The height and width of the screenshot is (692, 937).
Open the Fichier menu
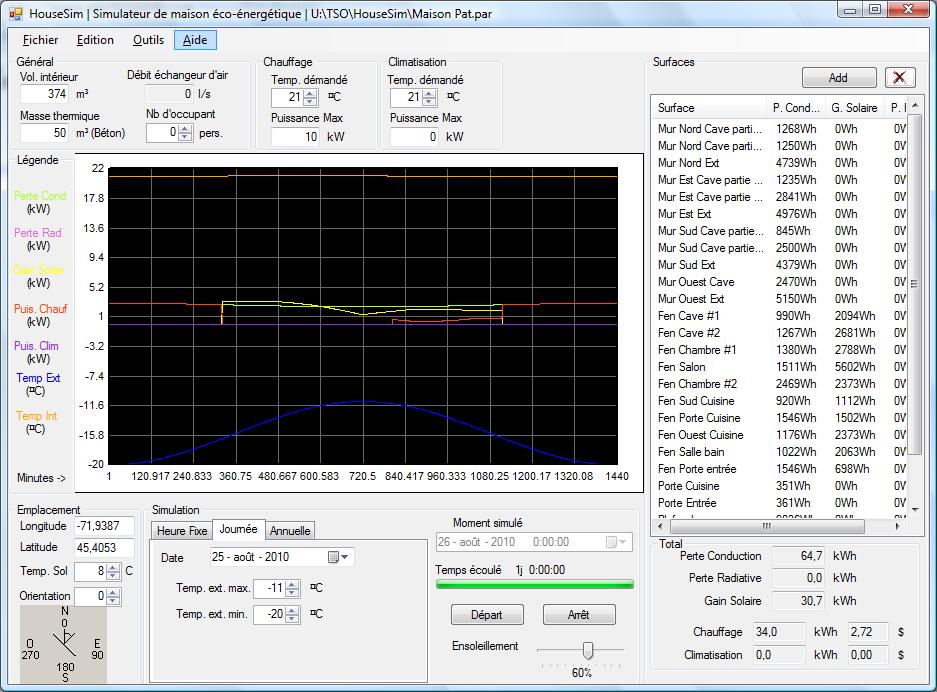40,40
